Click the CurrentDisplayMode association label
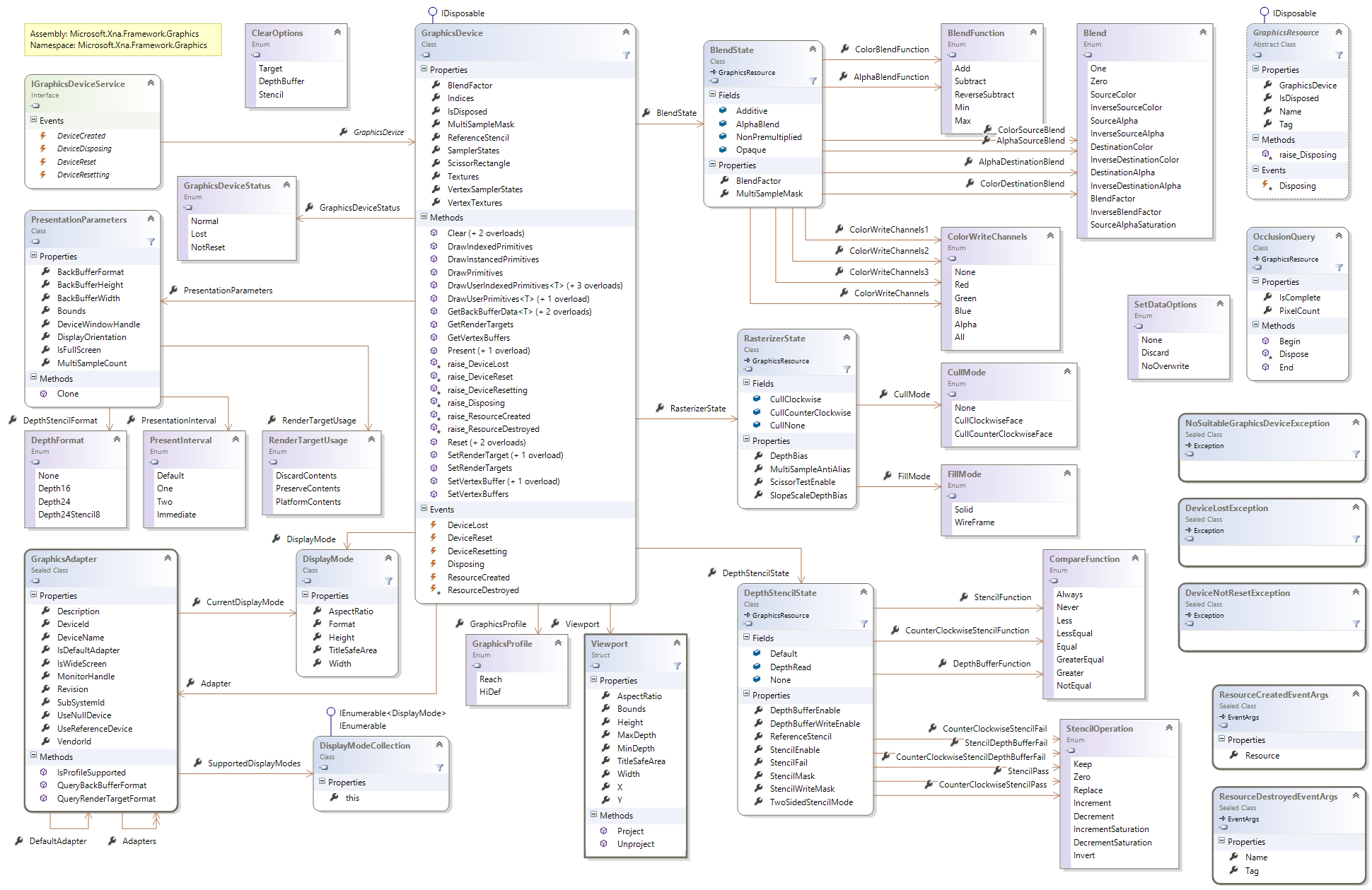The height and width of the screenshot is (890, 1372). tap(245, 602)
